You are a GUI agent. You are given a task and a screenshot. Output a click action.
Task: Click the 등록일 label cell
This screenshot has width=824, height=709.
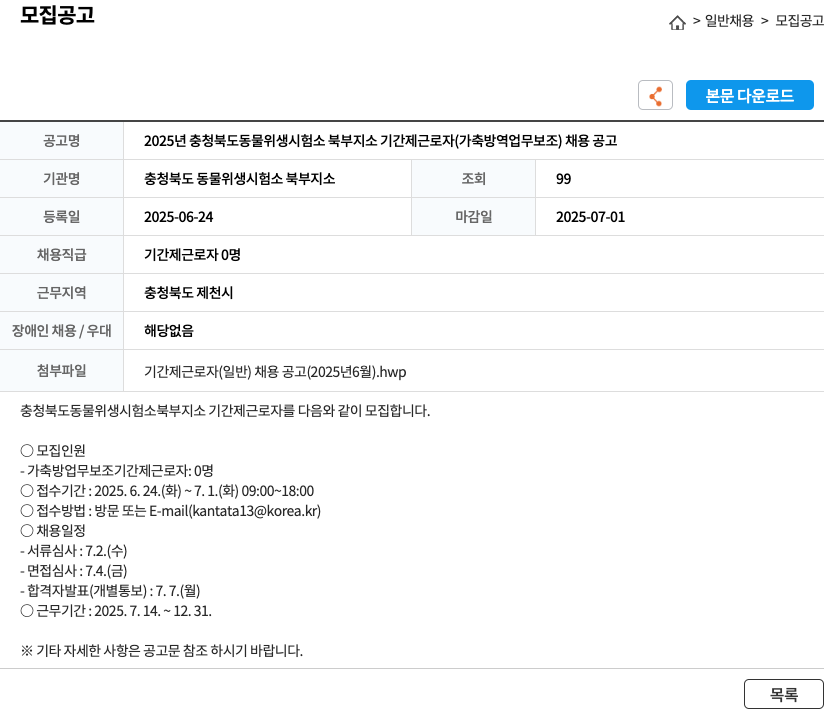pyautogui.click(x=61, y=217)
